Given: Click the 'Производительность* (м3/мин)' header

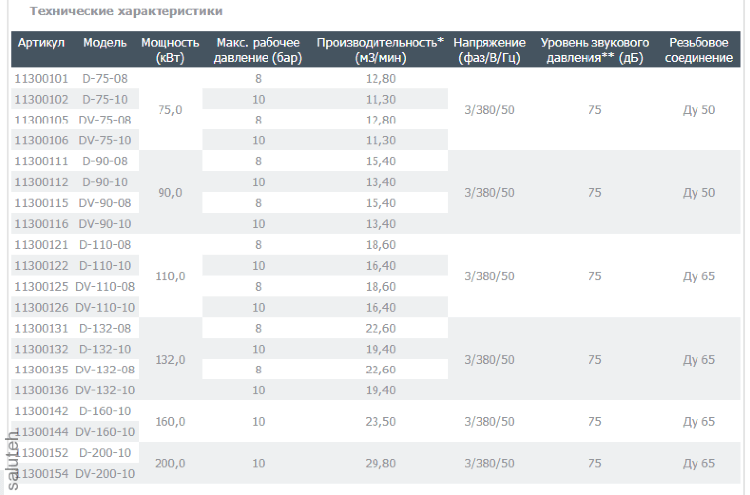Looking at the screenshot, I should 380,50.
